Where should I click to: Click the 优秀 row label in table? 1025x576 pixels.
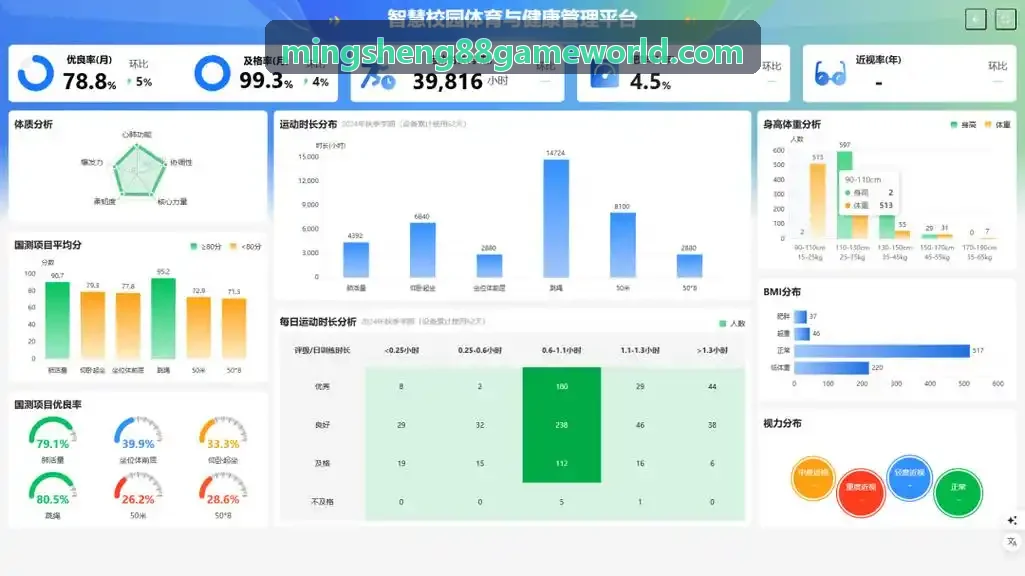click(x=322, y=386)
